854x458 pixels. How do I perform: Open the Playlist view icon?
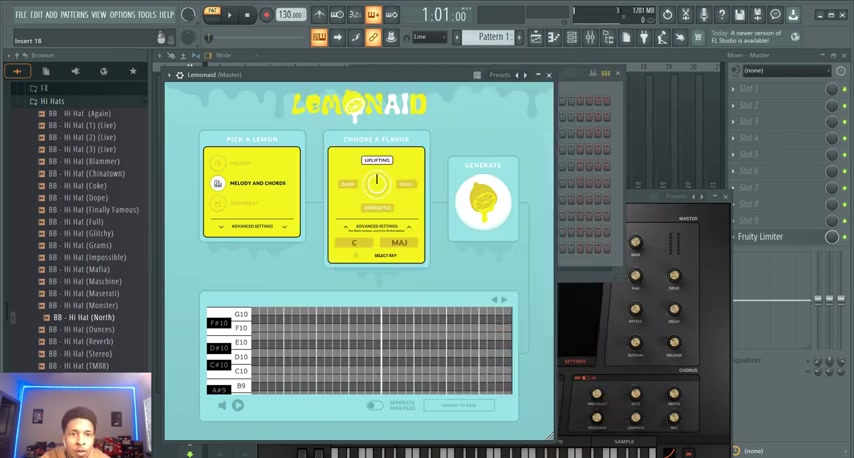[536, 37]
